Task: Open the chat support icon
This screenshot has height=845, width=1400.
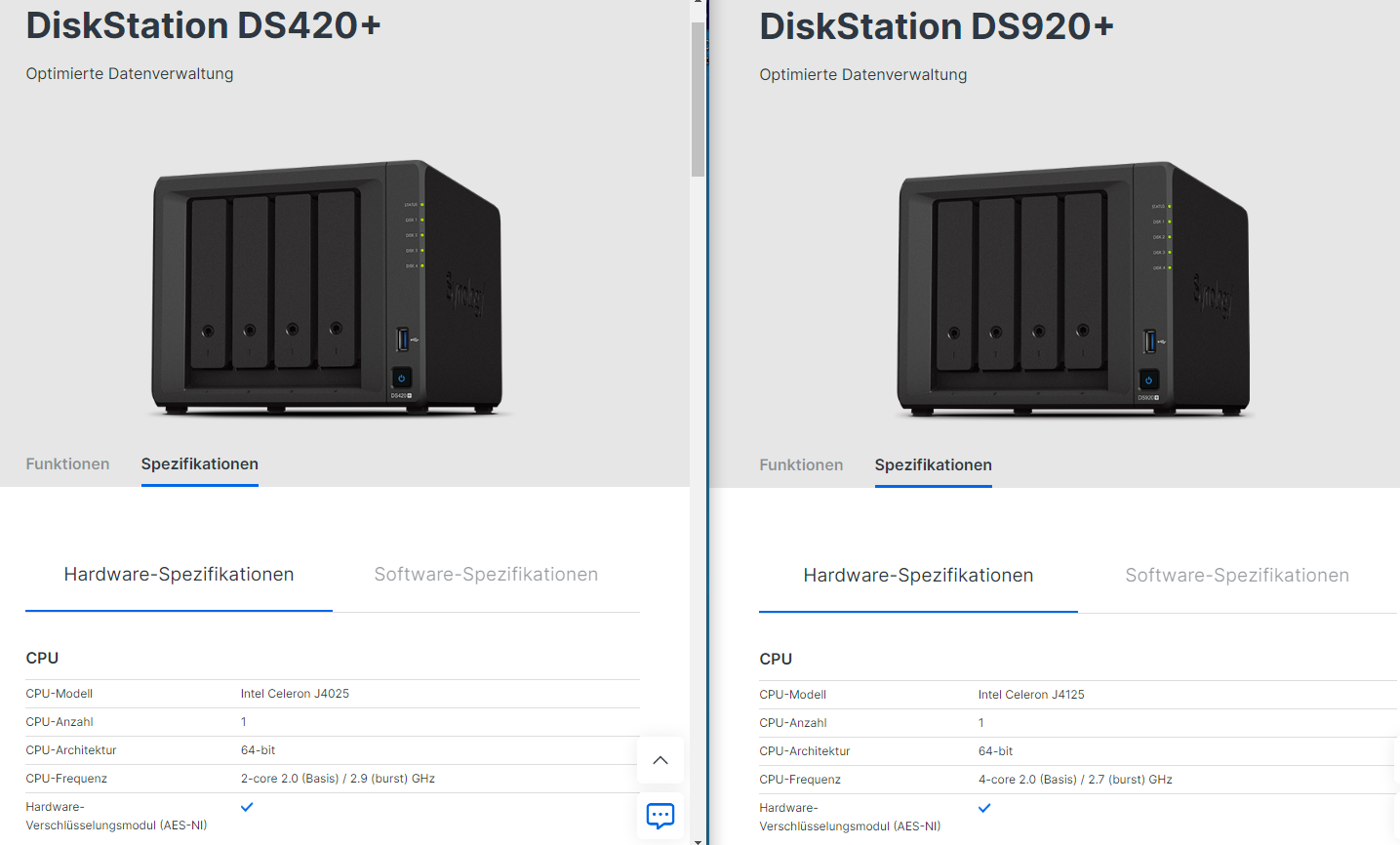Action: click(x=660, y=815)
